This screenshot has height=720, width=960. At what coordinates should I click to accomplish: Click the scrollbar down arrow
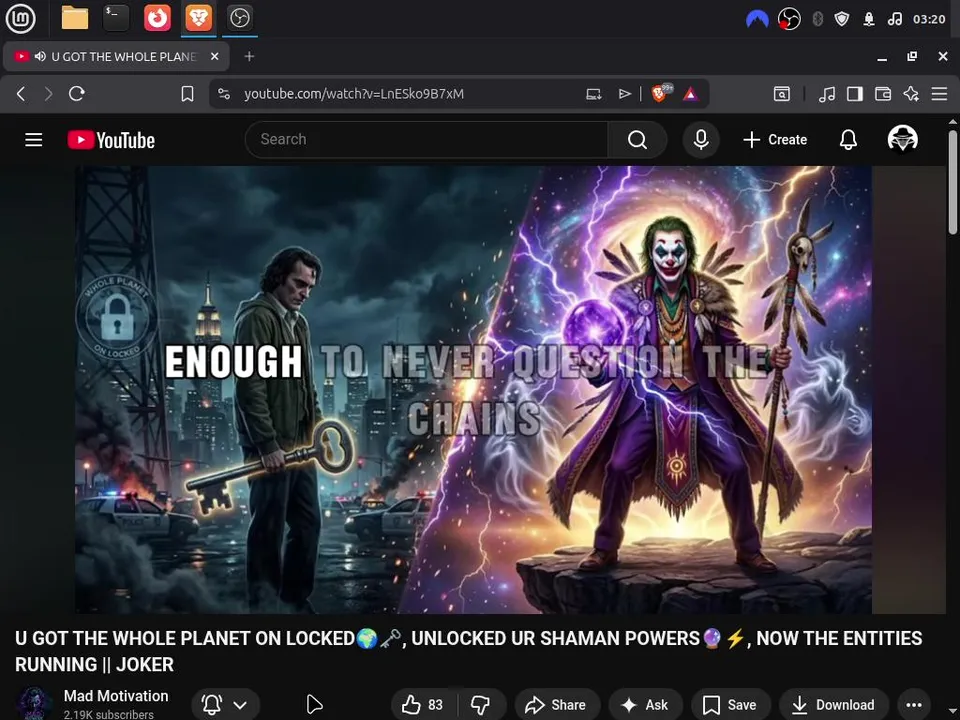[x=953, y=710]
